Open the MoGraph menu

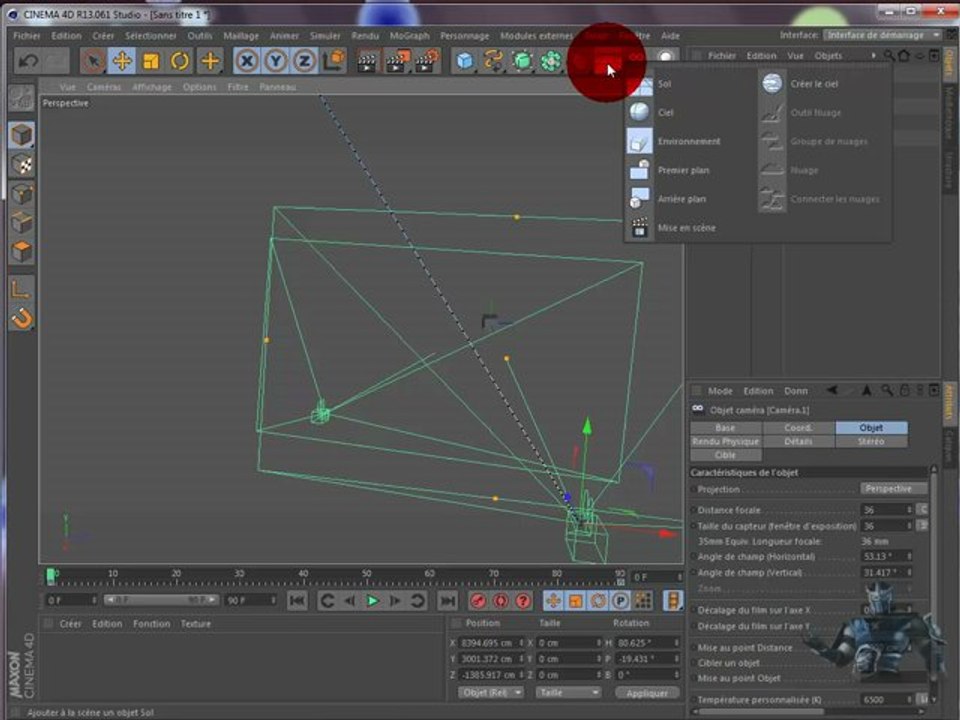pos(409,36)
